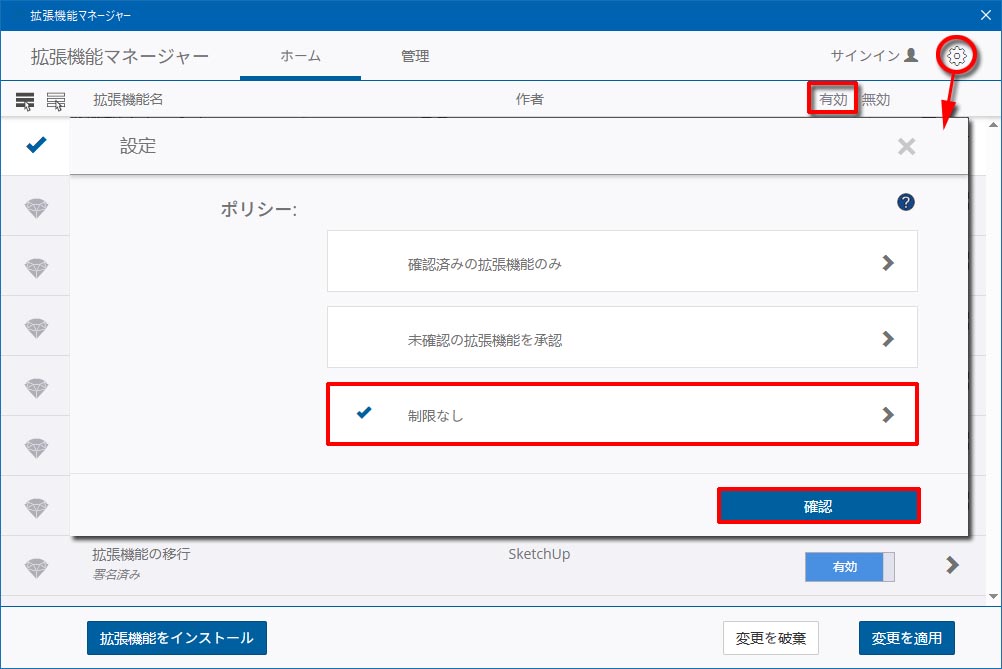Click the 変更を適用 button
The image size is (1002, 669).
907,637
